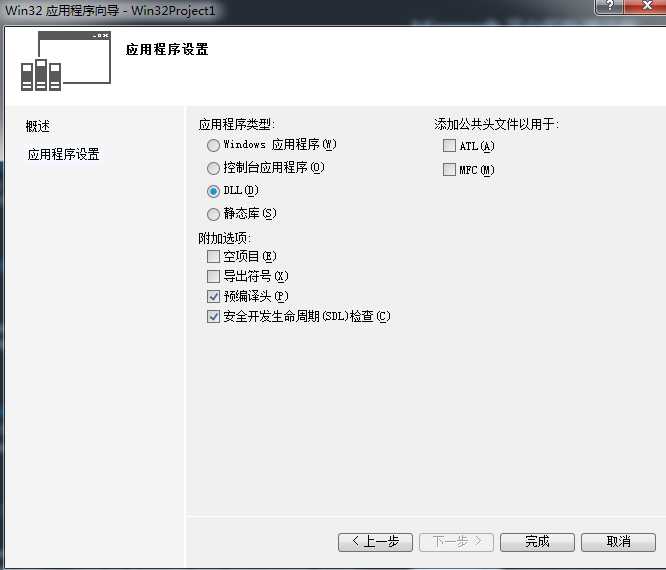
Task: Click the 附加选项 label
Action: click(x=224, y=238)
